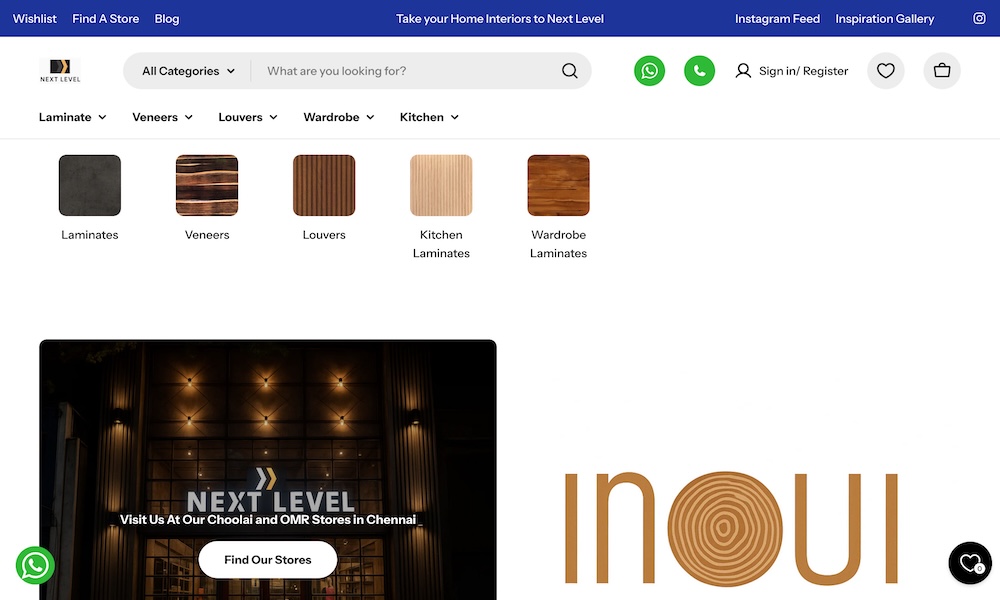Open Kitchen Laminates category thumbnail
The width and height of the screenshot is (1000, 600).
[x=441, y=185]
